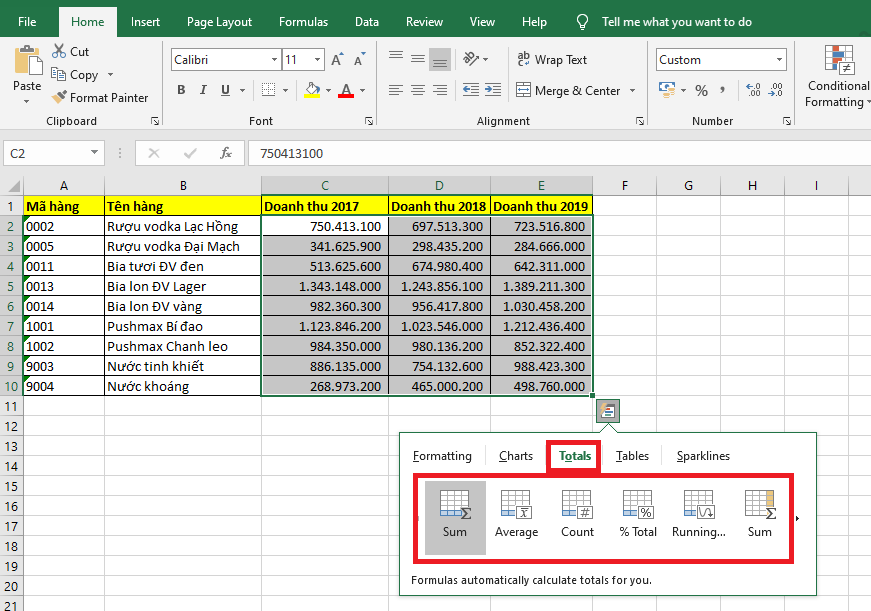Open the Page Layout ribbon tab
871x611 pixels.
(219, 22)
